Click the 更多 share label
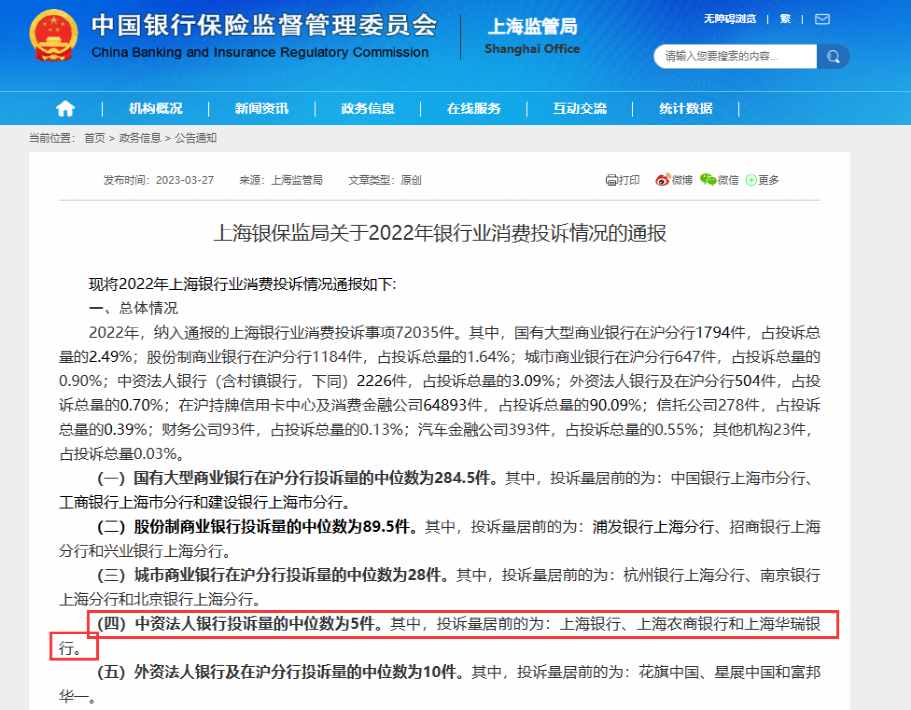The height and width of the screenshot is (710, 911). click(768, 180)
